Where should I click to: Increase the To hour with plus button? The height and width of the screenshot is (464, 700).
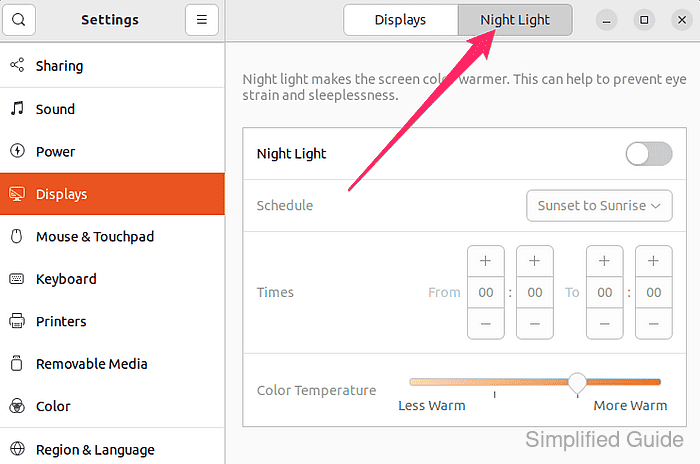pos(604,261)
